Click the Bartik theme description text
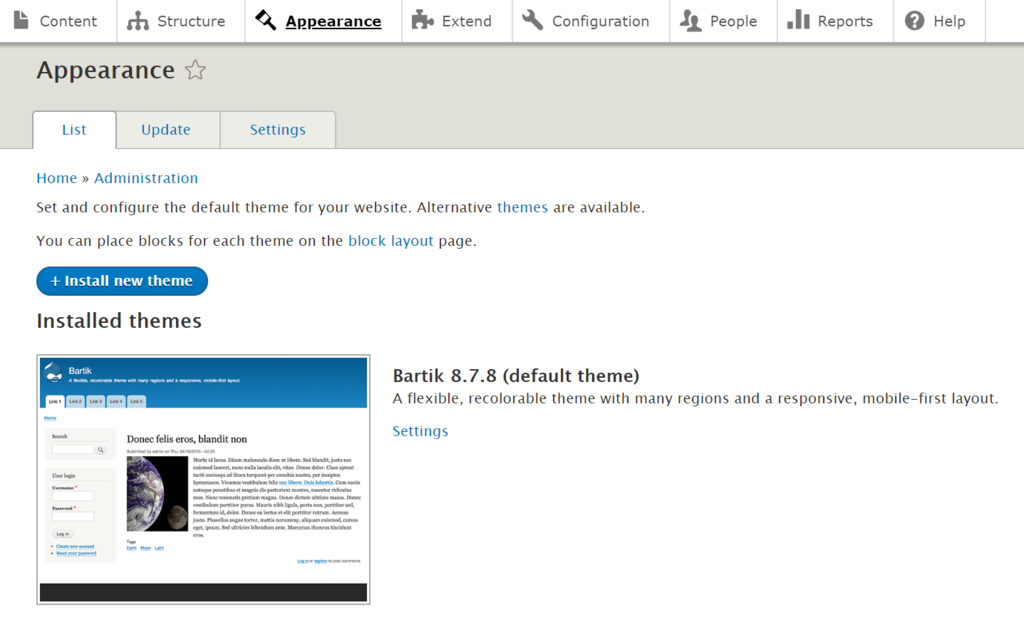1024x625 pixels. [696, 398]
